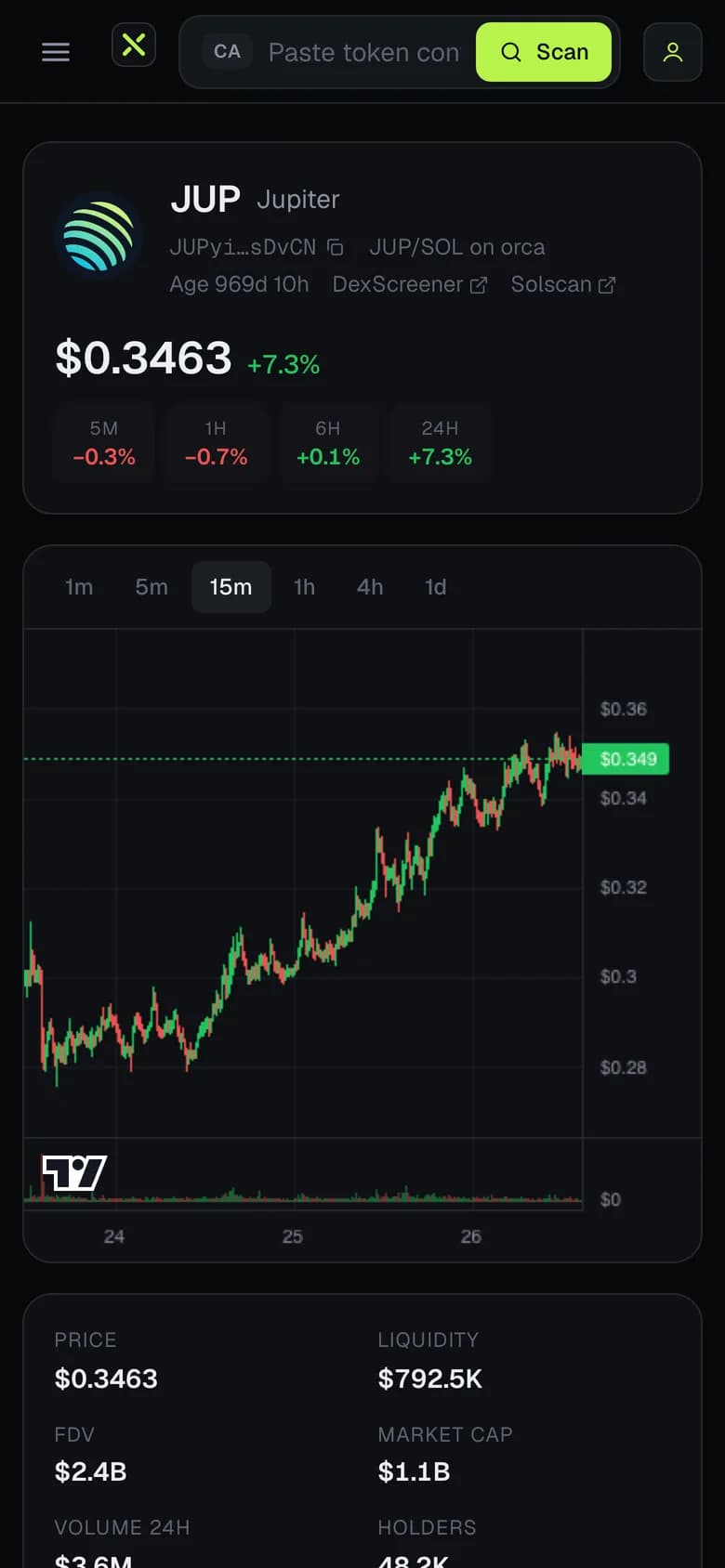Click date 25 on time axis
The image size is (725, 1568).
293,1237
